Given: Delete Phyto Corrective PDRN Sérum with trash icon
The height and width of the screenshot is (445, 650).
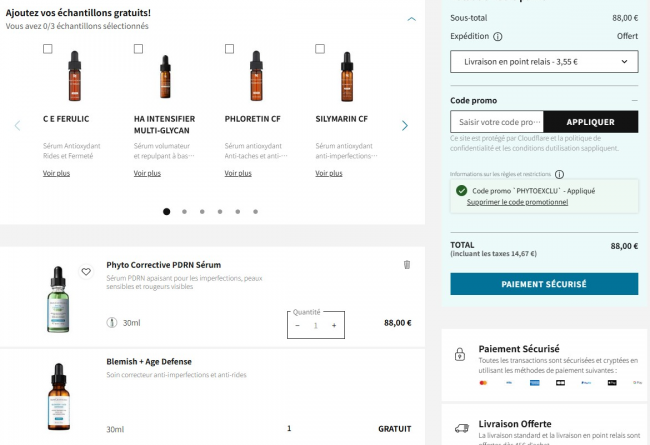Looking at the screenshot, I should 407,265.
